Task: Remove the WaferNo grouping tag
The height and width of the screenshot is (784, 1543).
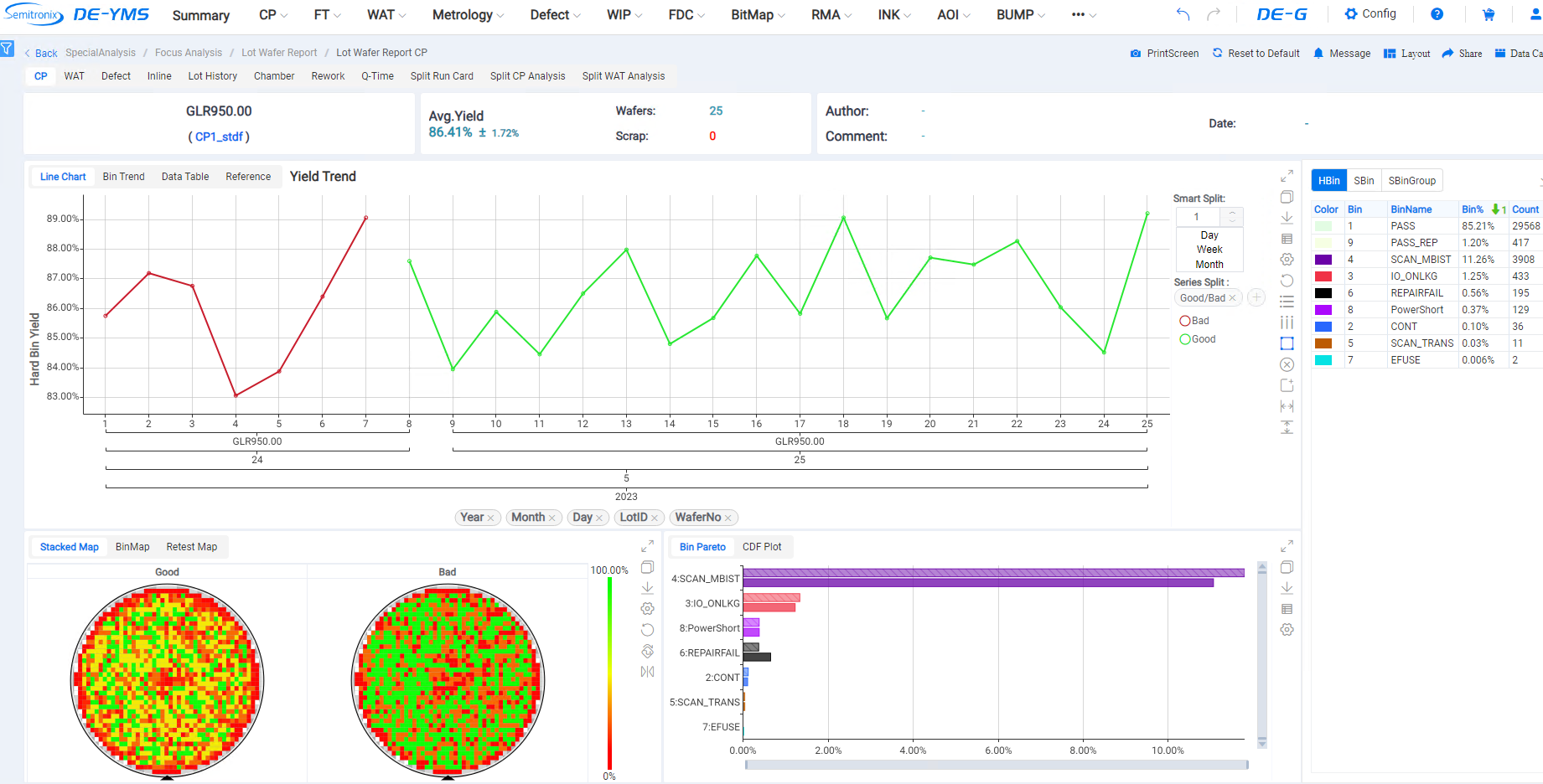Action: coord(728,518)
